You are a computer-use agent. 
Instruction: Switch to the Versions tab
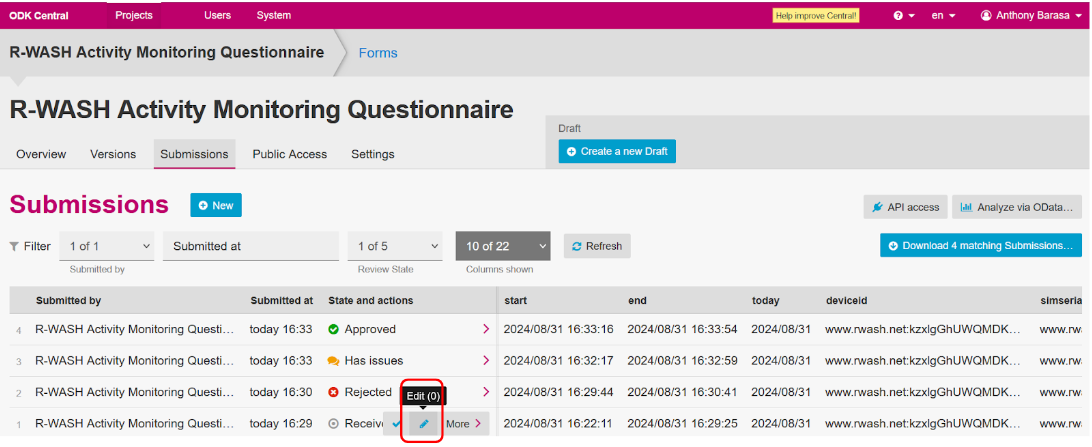point(113,154)
